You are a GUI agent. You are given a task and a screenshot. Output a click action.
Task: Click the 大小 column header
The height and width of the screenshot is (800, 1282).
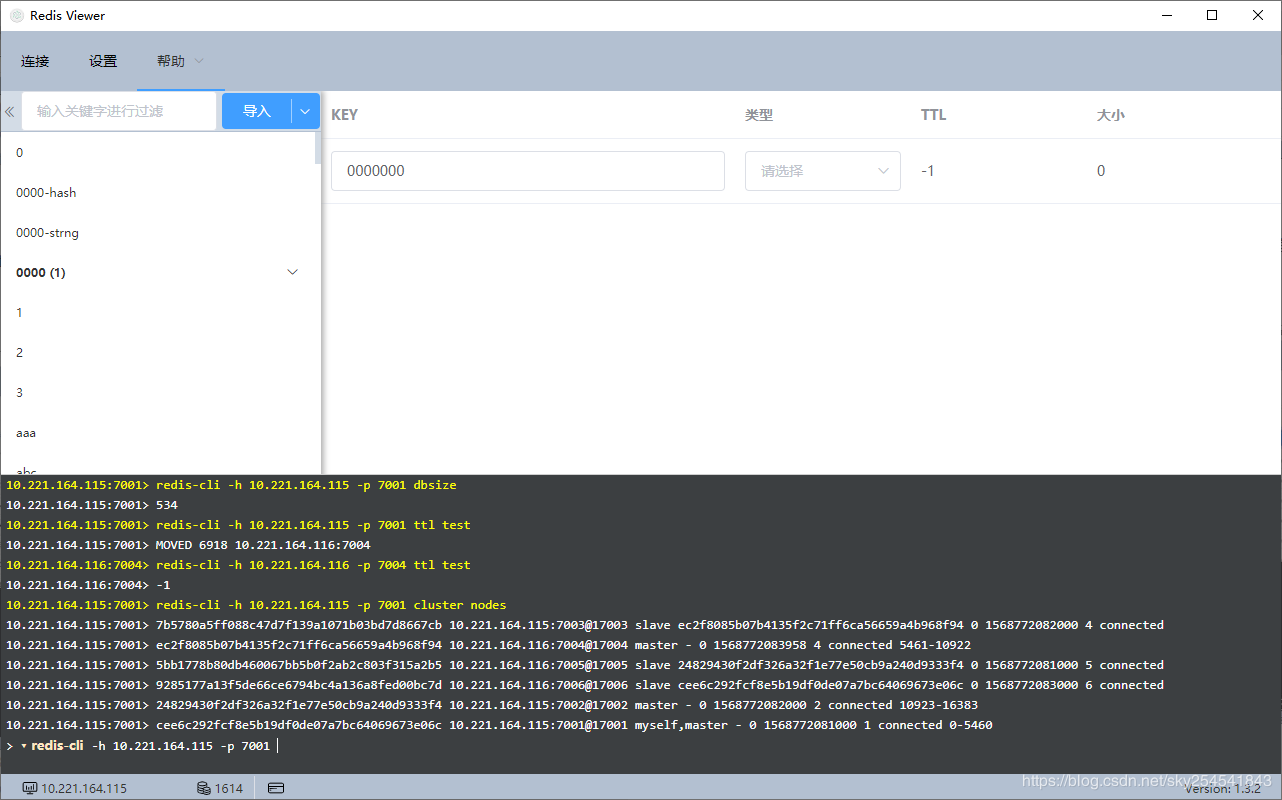coord(1111,115)
